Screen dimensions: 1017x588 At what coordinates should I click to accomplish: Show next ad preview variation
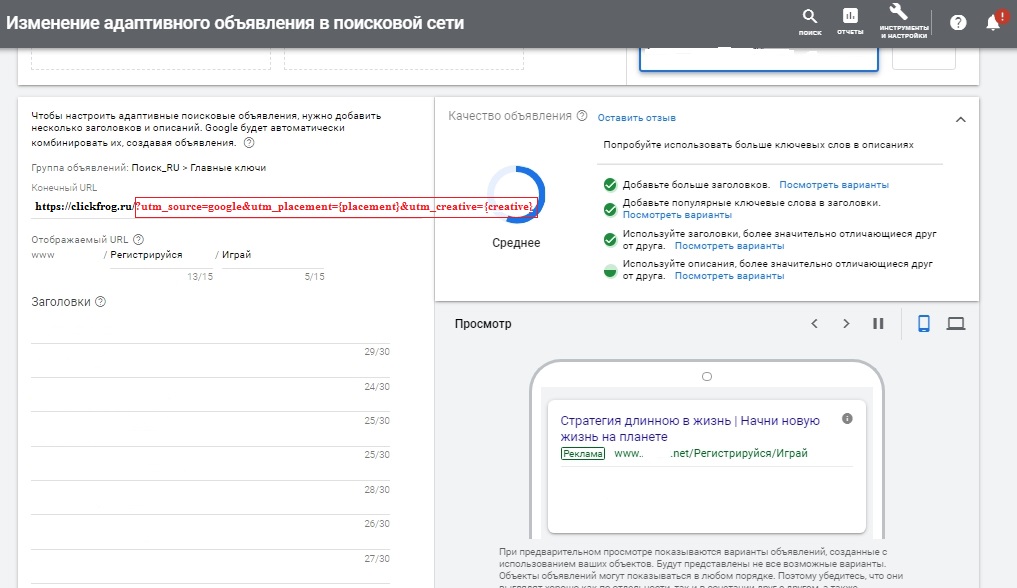click(x=846, y=323)
